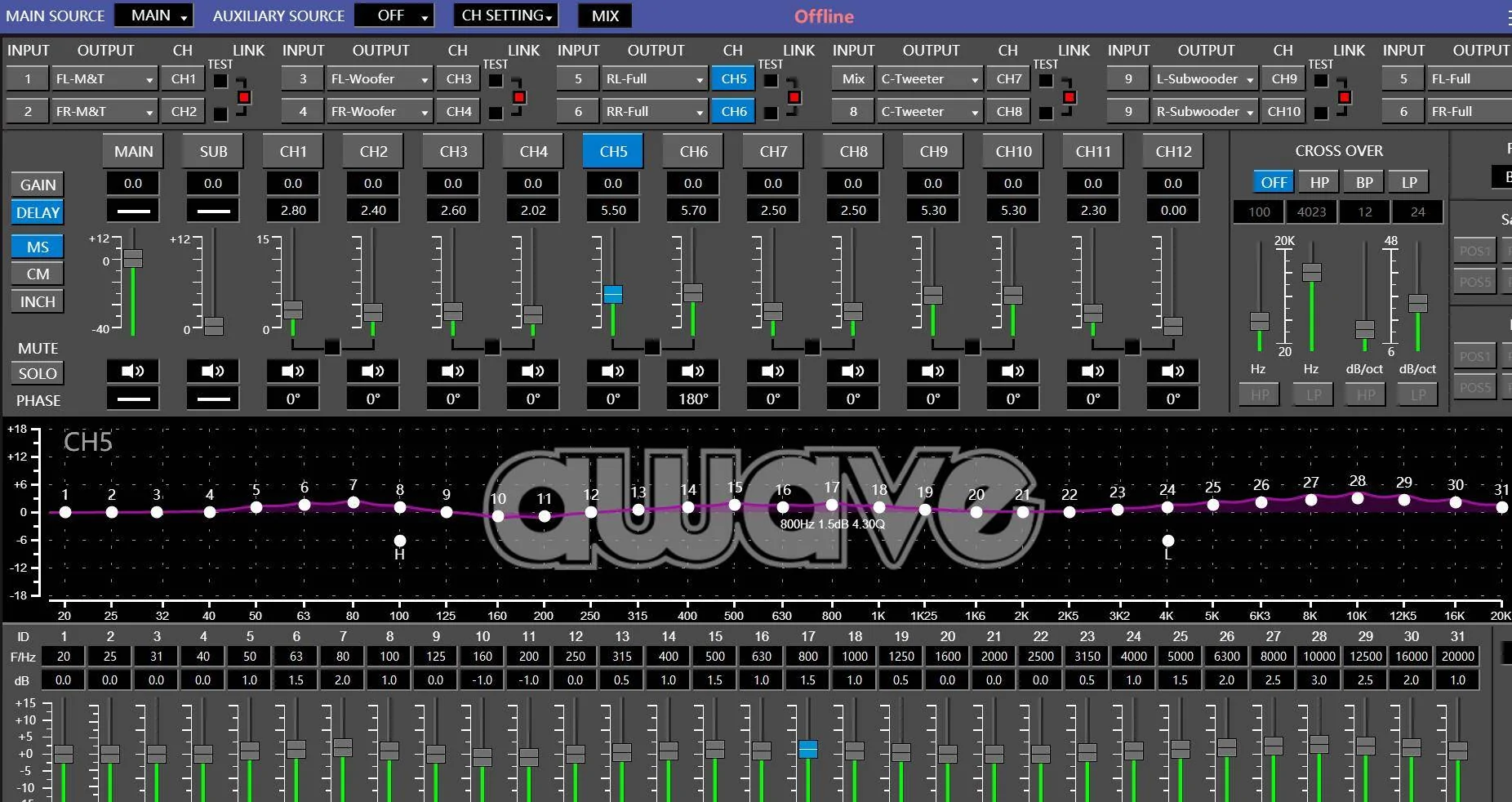Open the AUXILIARY SOURCE dropdown showing OFF
1512x802 pixels.
(394, 16)
